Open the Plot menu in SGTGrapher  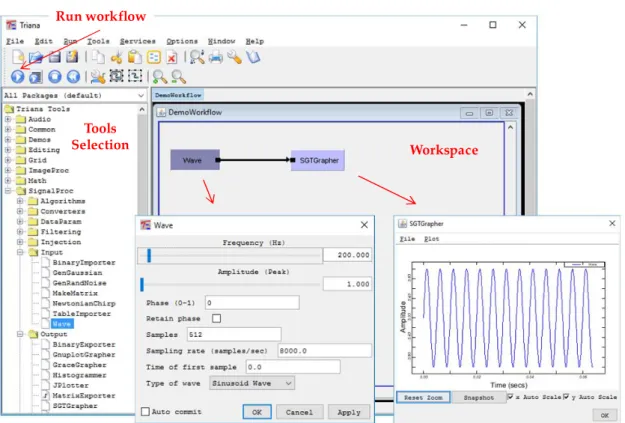[431, 239]
